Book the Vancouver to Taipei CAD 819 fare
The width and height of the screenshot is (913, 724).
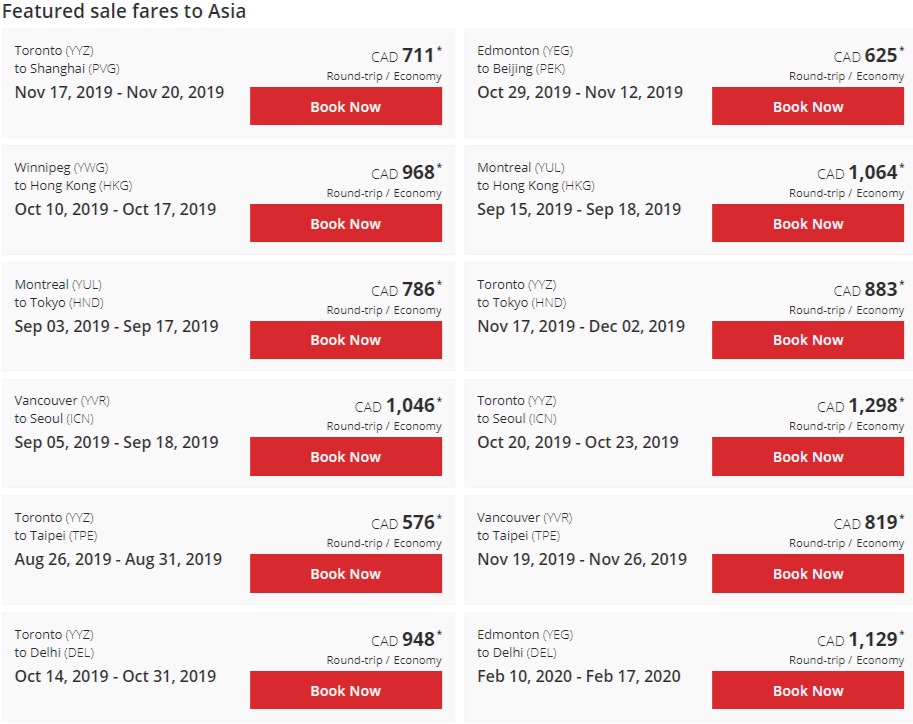coord(808,574)
